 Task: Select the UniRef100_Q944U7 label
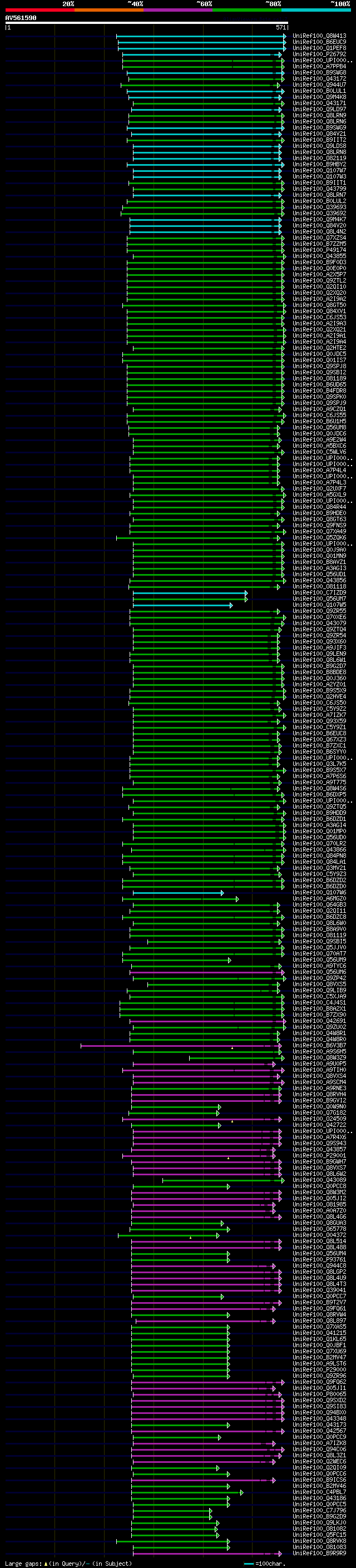click(319, 85)
